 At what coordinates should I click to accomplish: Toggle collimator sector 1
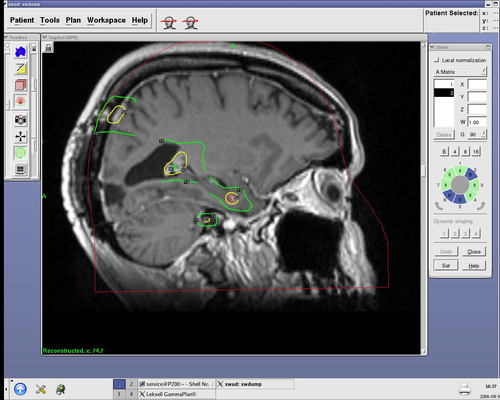(x=460, y=170)
